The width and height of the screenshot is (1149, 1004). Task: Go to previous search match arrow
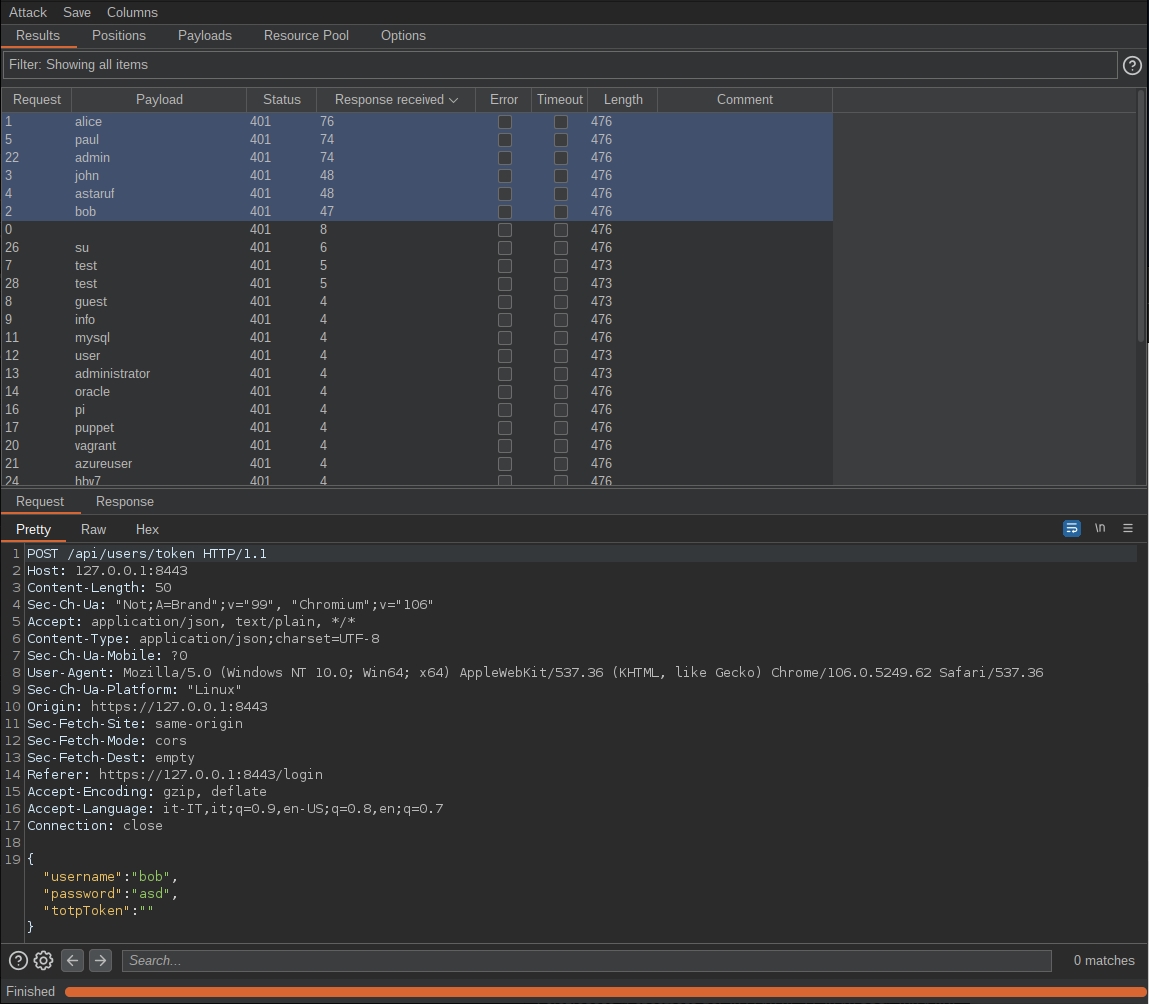(72, 960)
